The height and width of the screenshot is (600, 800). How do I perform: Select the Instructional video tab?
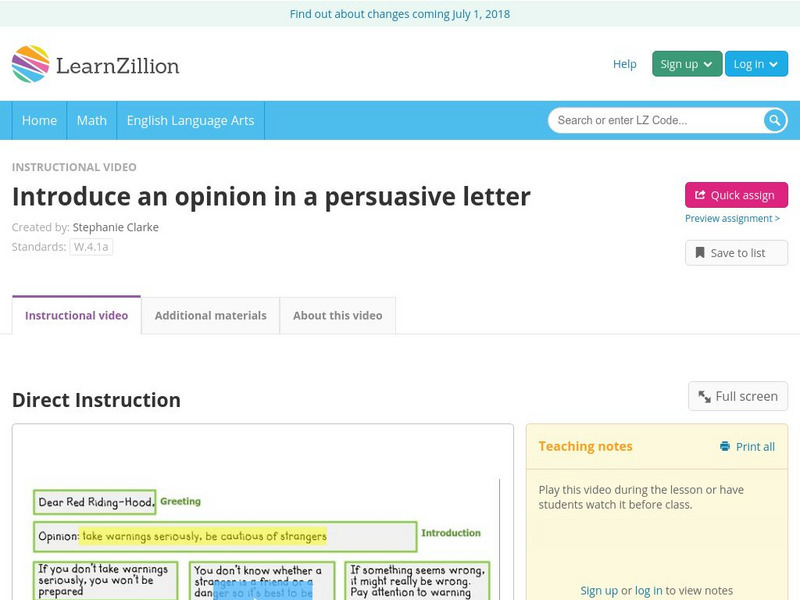tap(76, 315)
